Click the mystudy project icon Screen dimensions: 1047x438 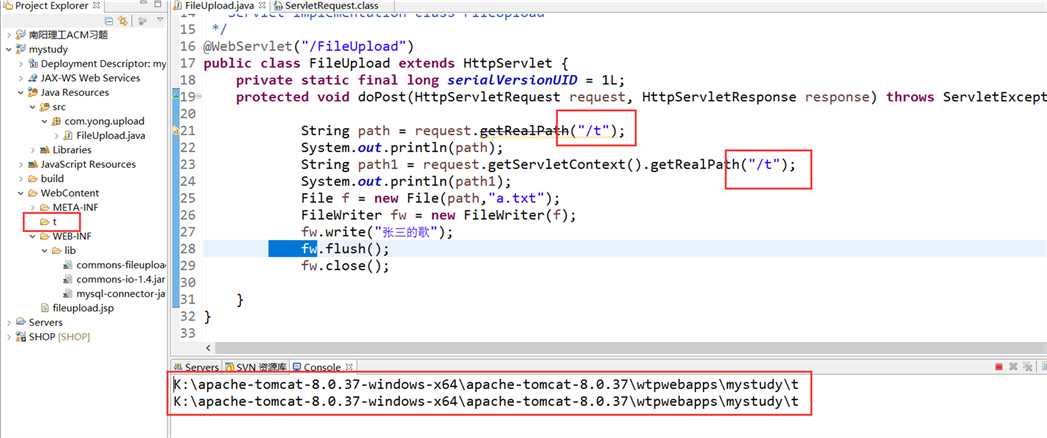pos(20,49)
